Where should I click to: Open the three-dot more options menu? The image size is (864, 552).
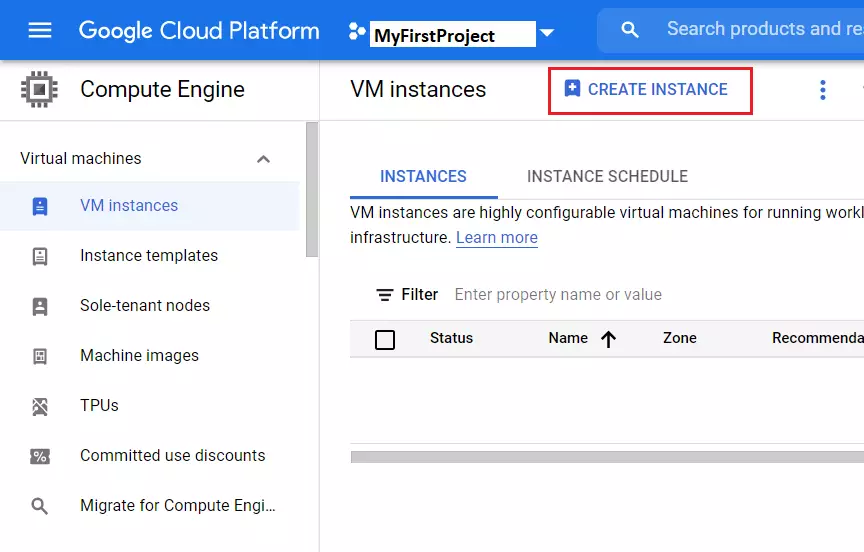click(823, 90)
